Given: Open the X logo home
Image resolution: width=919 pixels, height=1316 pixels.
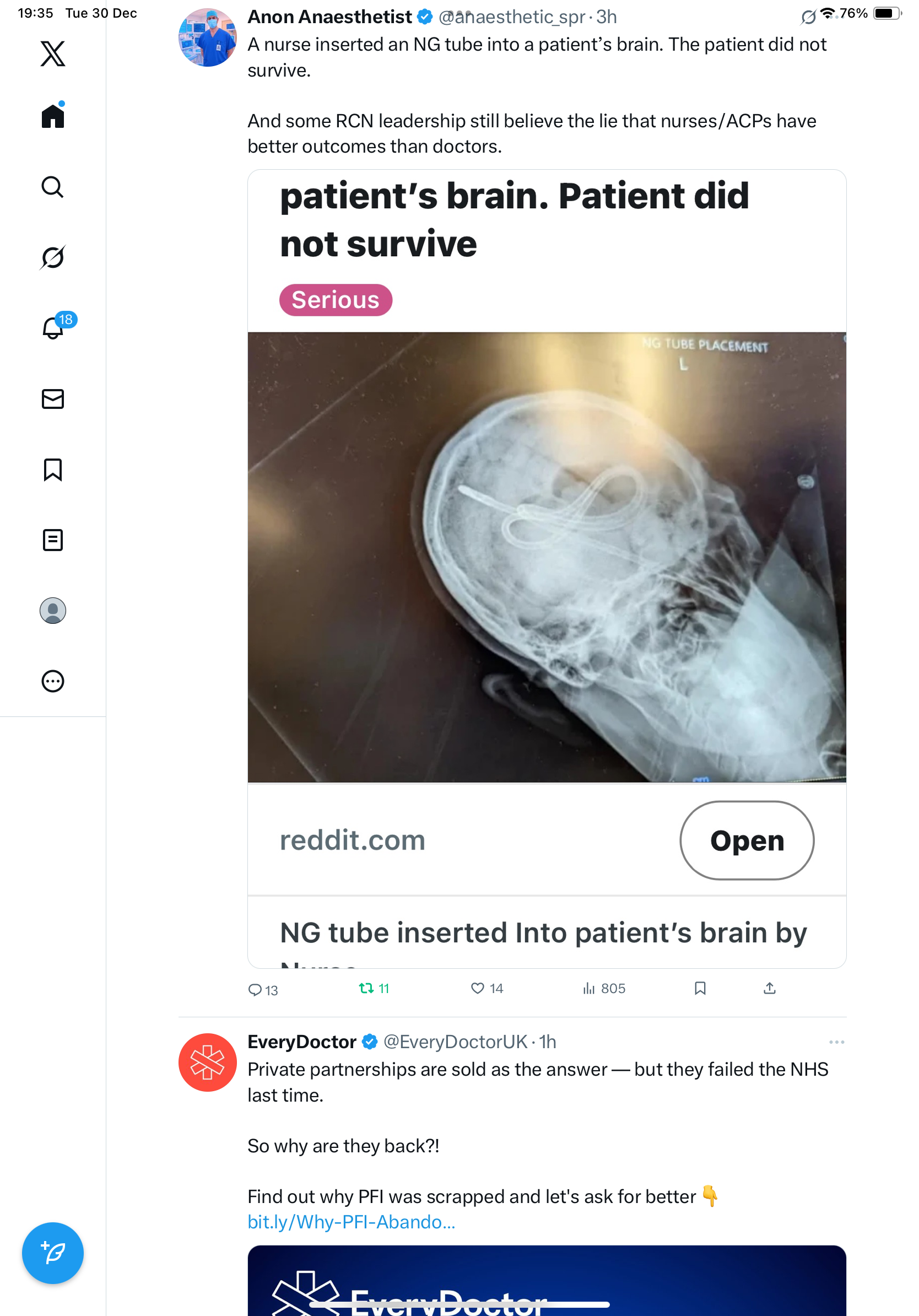Looking at the screenshot, I should 53,54.
